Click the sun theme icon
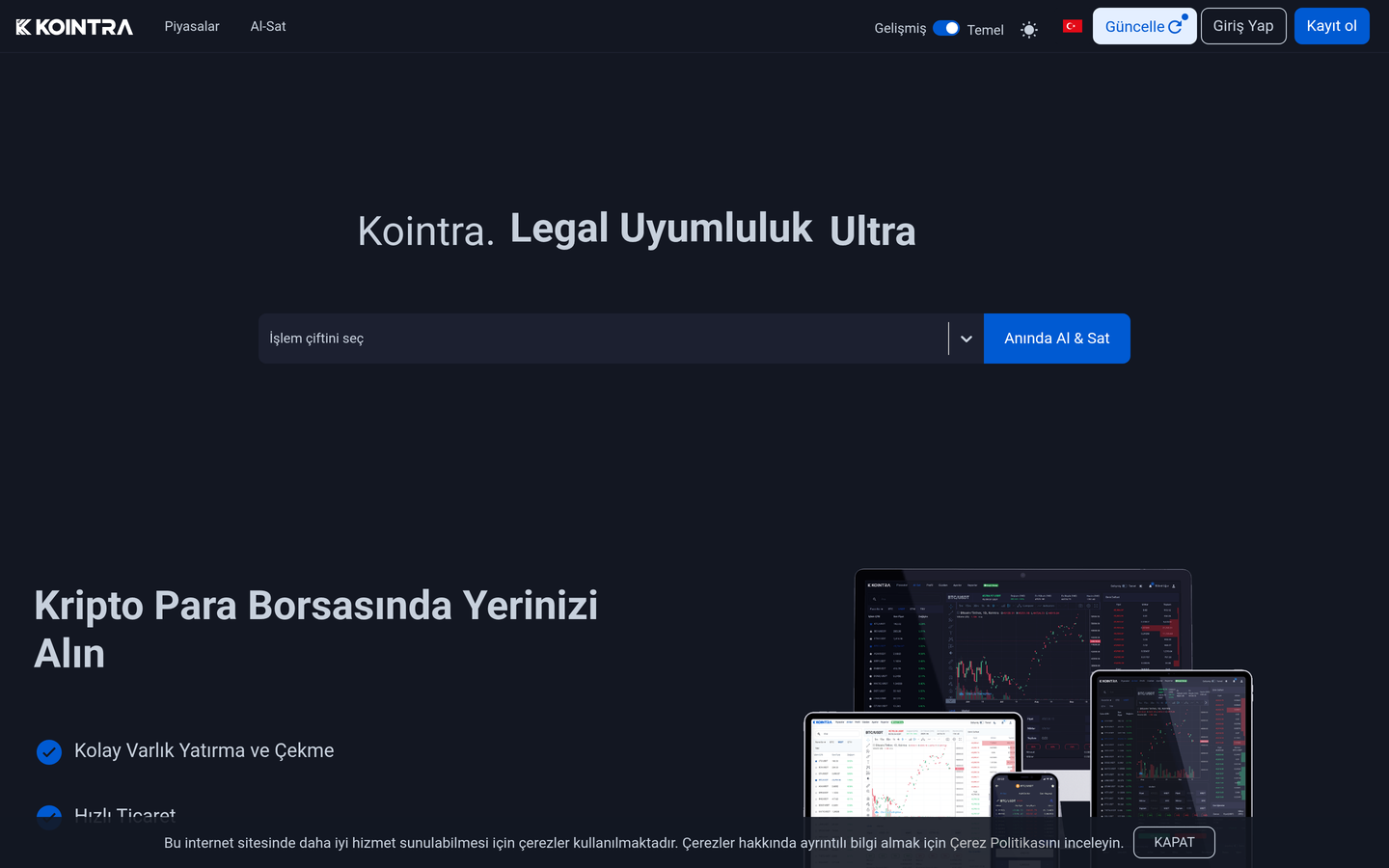The height and width of the screenshot is (868, 1389). click(x=1029, y=30)
